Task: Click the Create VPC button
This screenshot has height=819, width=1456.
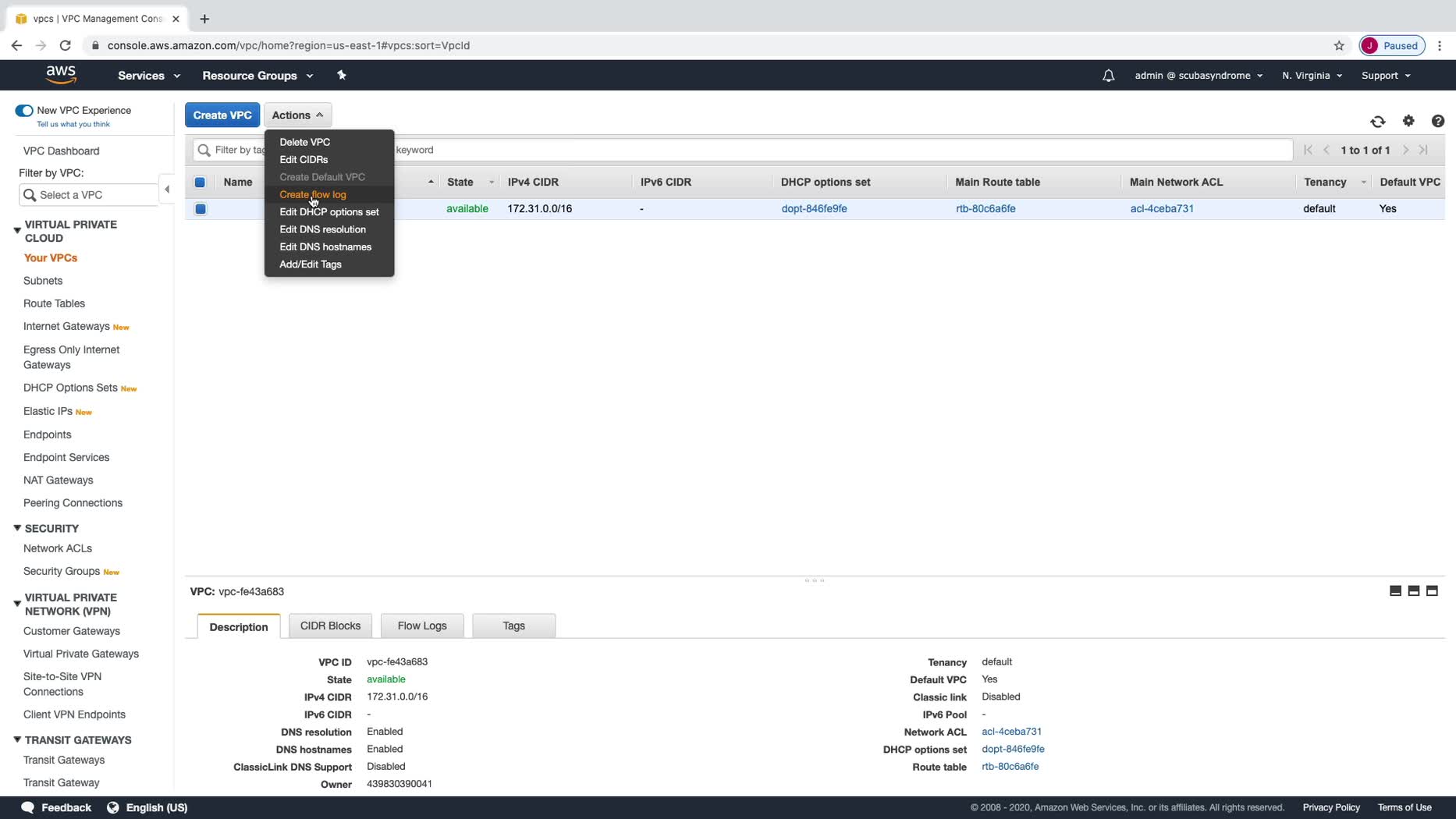Action: point(222,115)
